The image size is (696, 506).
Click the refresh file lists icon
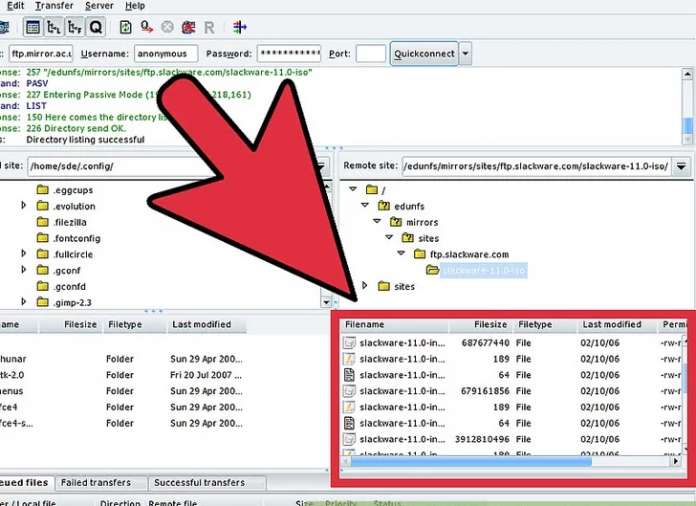(125, 27)
